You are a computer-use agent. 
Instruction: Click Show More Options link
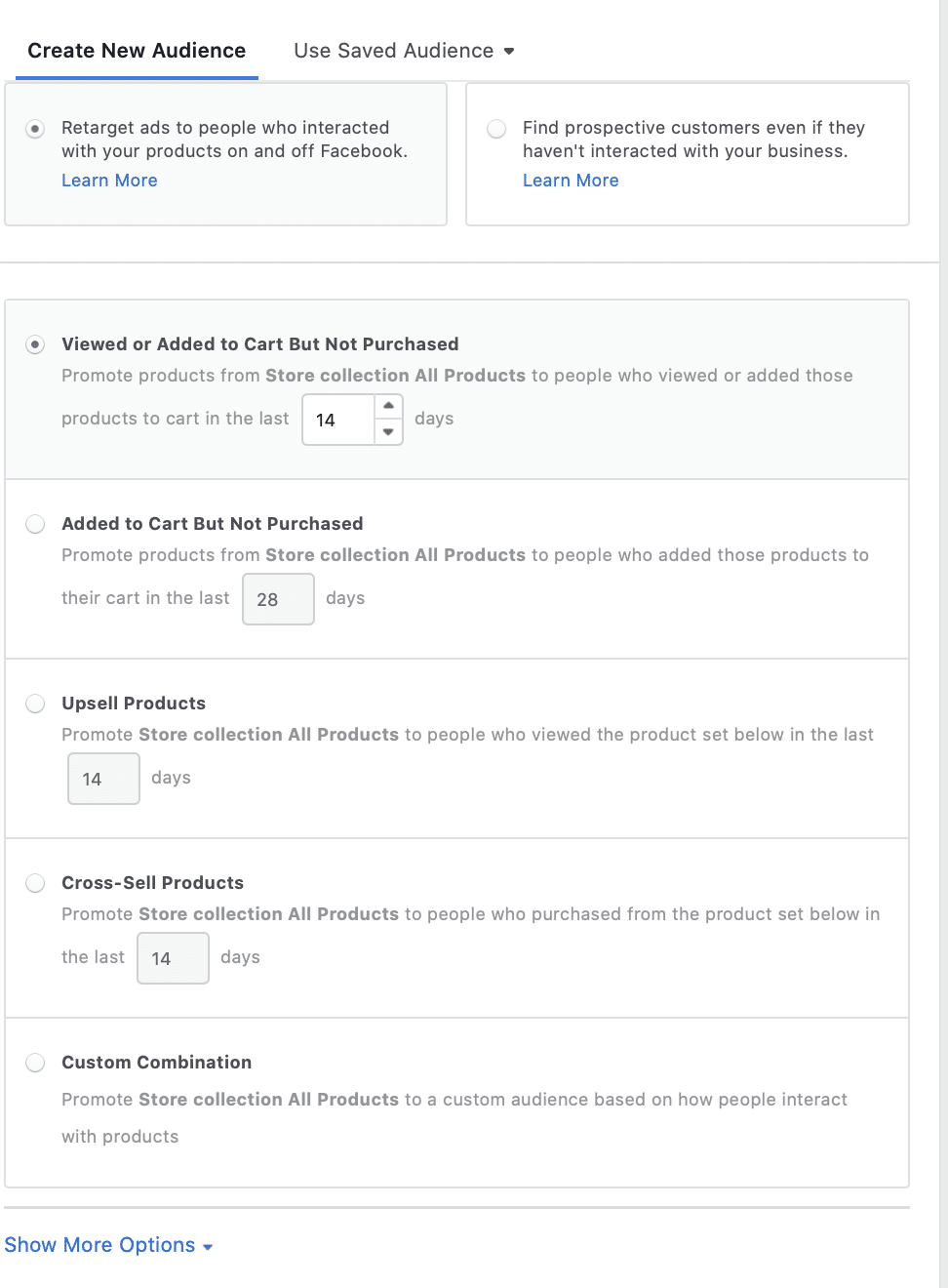tap(99, 1245)
